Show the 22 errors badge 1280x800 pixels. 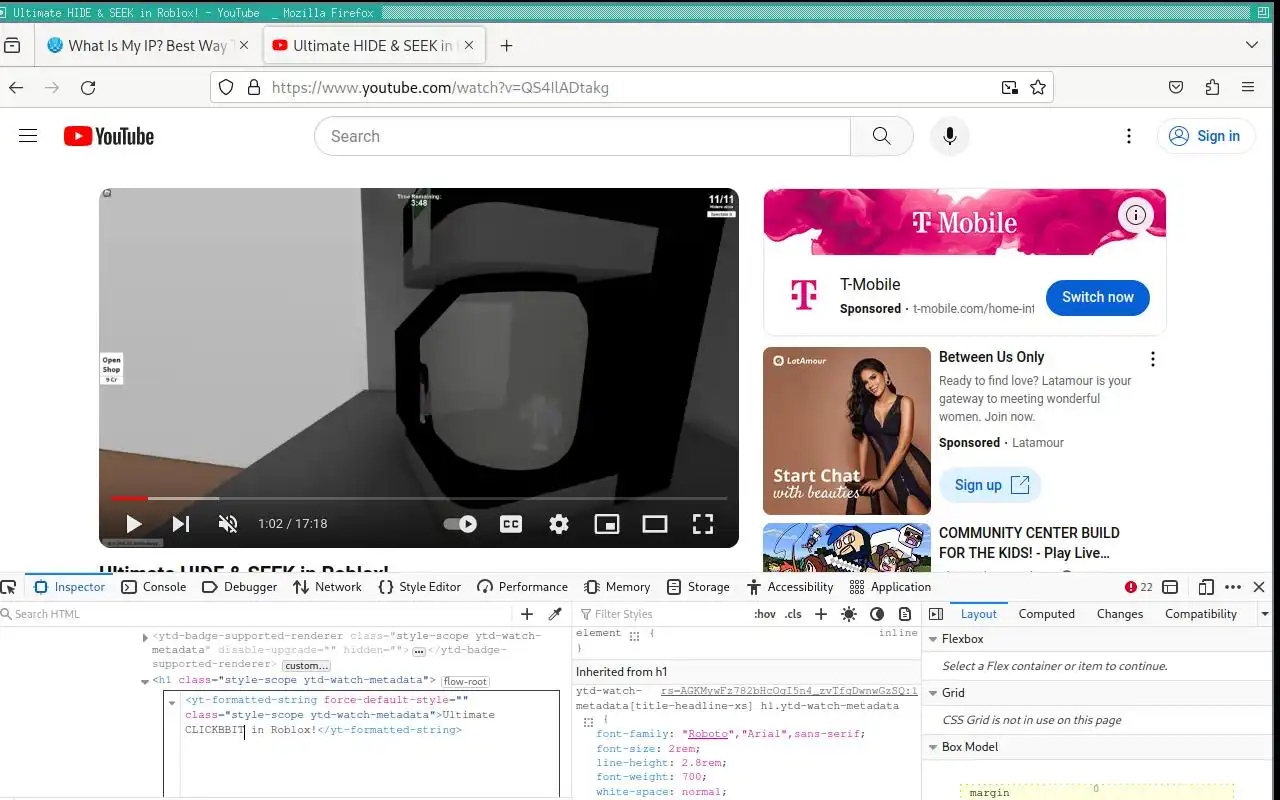pos(1138,587)
